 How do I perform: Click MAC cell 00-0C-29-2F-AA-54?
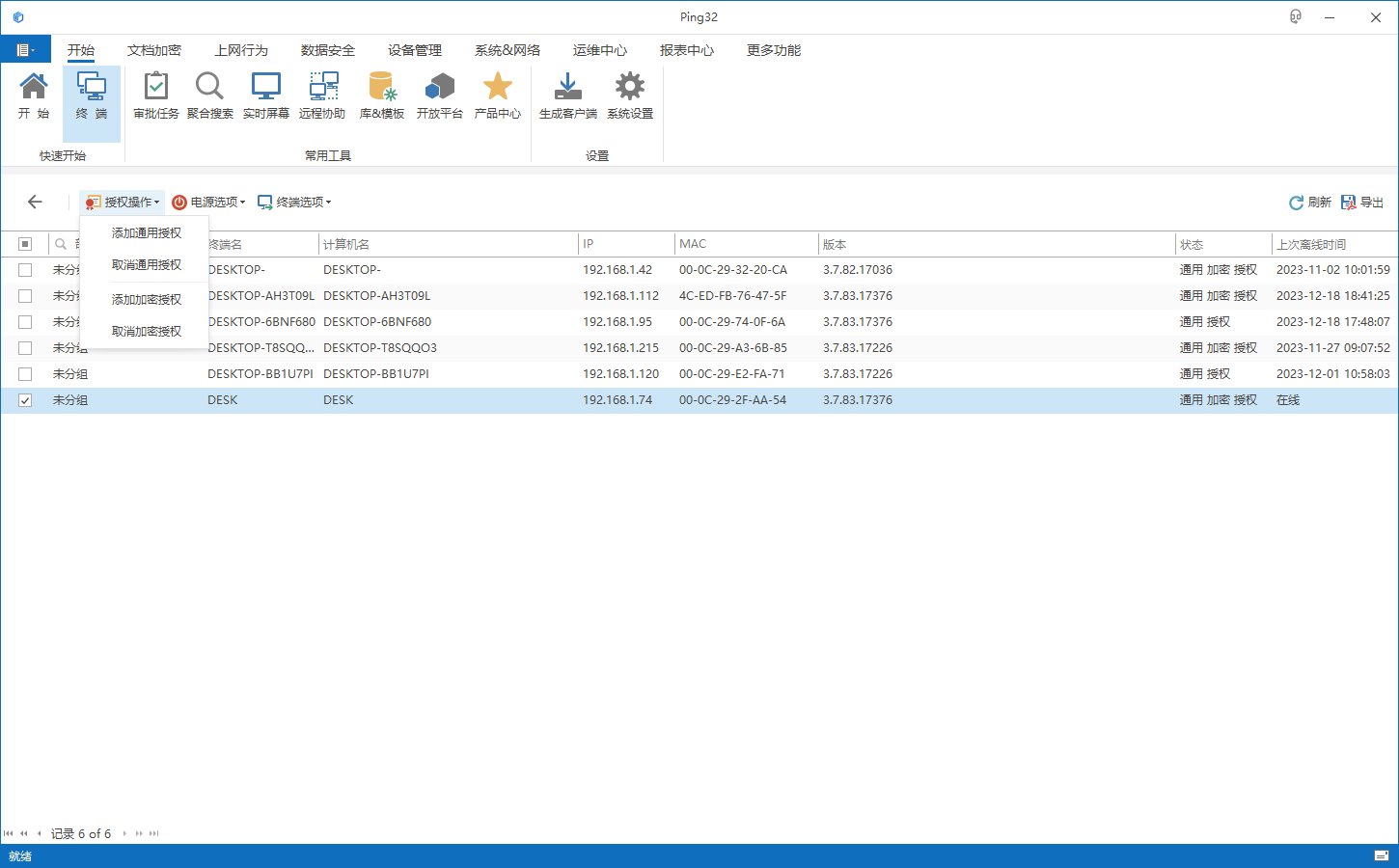click(732, 400)
